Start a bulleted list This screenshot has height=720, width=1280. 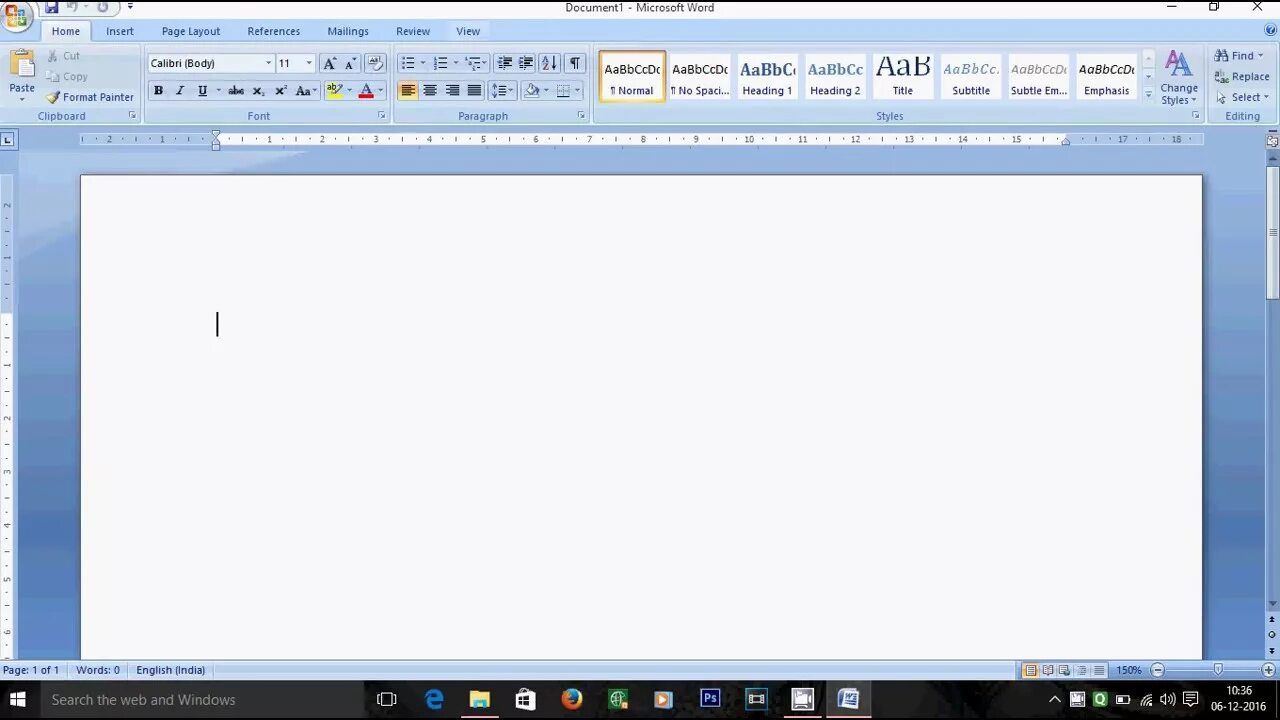pyautogui.click(x=408, y=63)
